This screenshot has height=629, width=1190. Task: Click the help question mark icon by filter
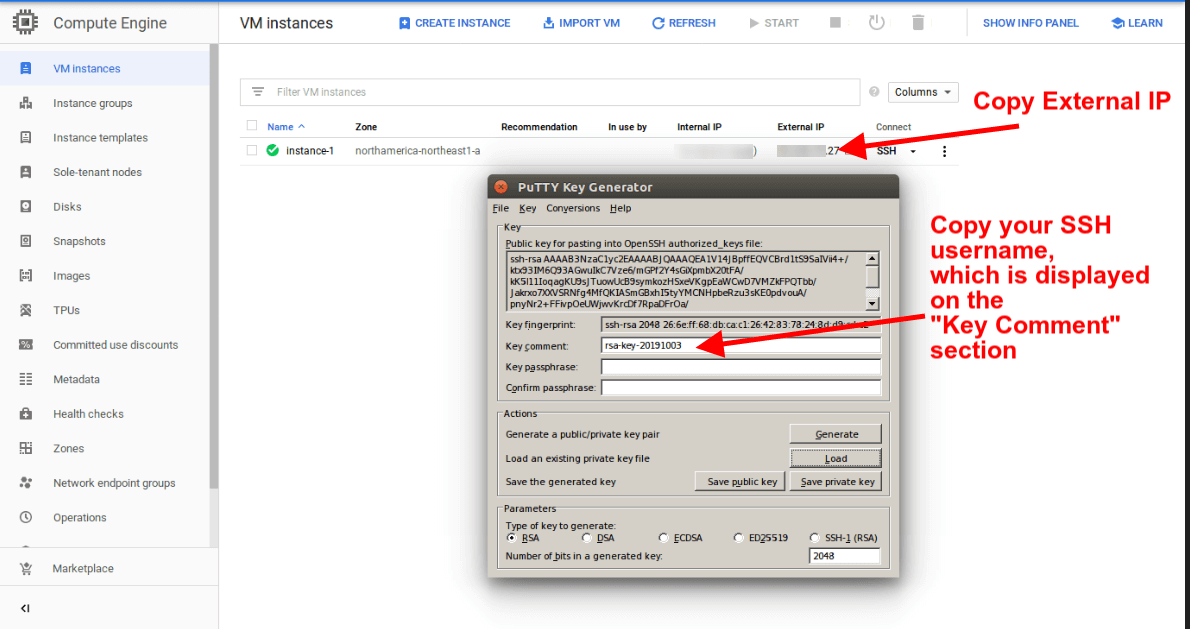point(874,92)
